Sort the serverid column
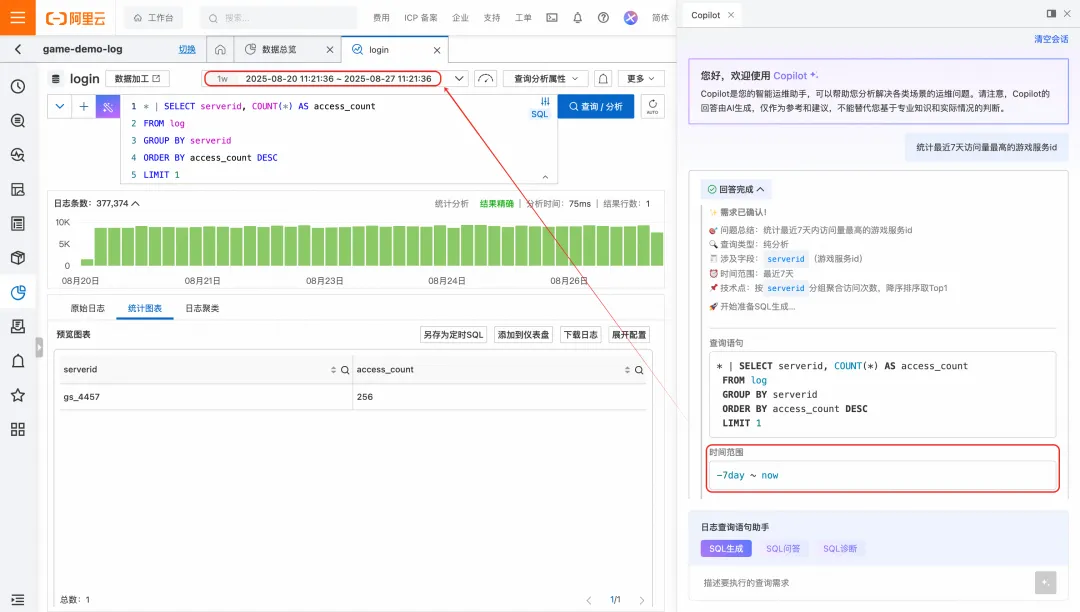Image resolution: width=1080 pixels, height=612 pixels. tap(333, 370)
